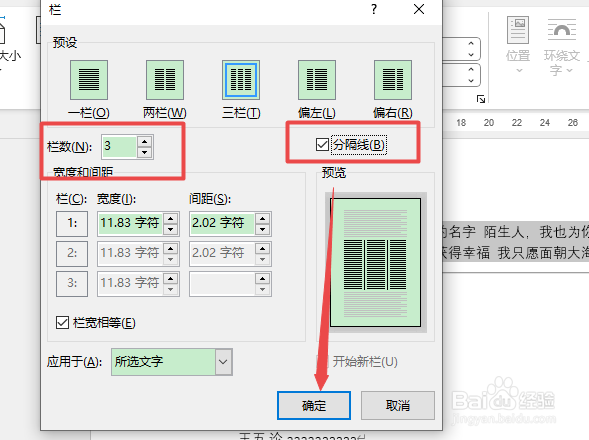The width and height of the screenshot is (589, 440).
Task: Click the three-column preview thumbnail
Action: click(x=375, y=263)
